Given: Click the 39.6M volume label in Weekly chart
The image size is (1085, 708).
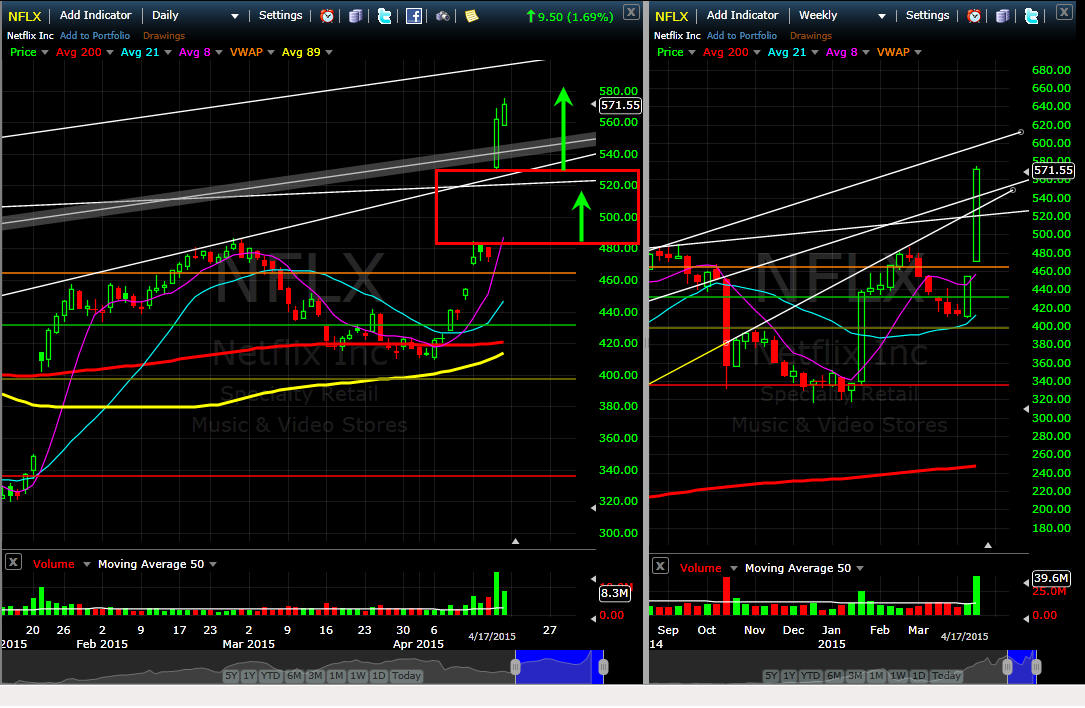Looking at the screenshot, I should point(1051,578).
